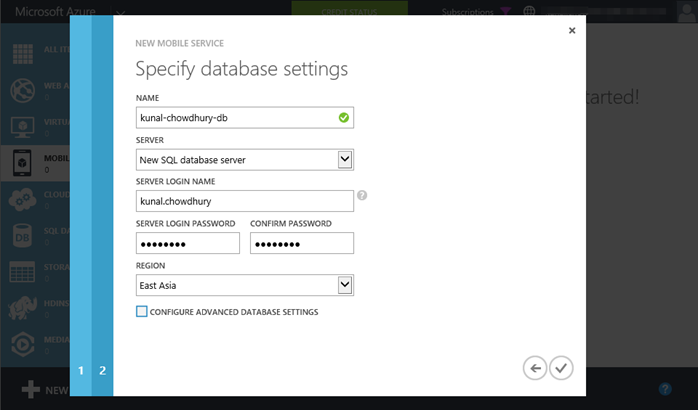Screen dimensions: 698x410
Task: Select Mobile Services sidebar icon
Action: pyautogui.click(x=22, y=163)
